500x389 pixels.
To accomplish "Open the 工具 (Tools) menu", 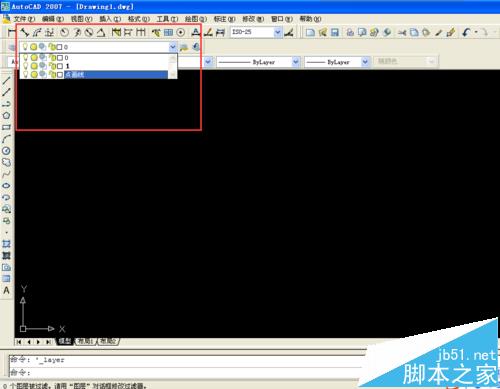I will click(167, 19).
